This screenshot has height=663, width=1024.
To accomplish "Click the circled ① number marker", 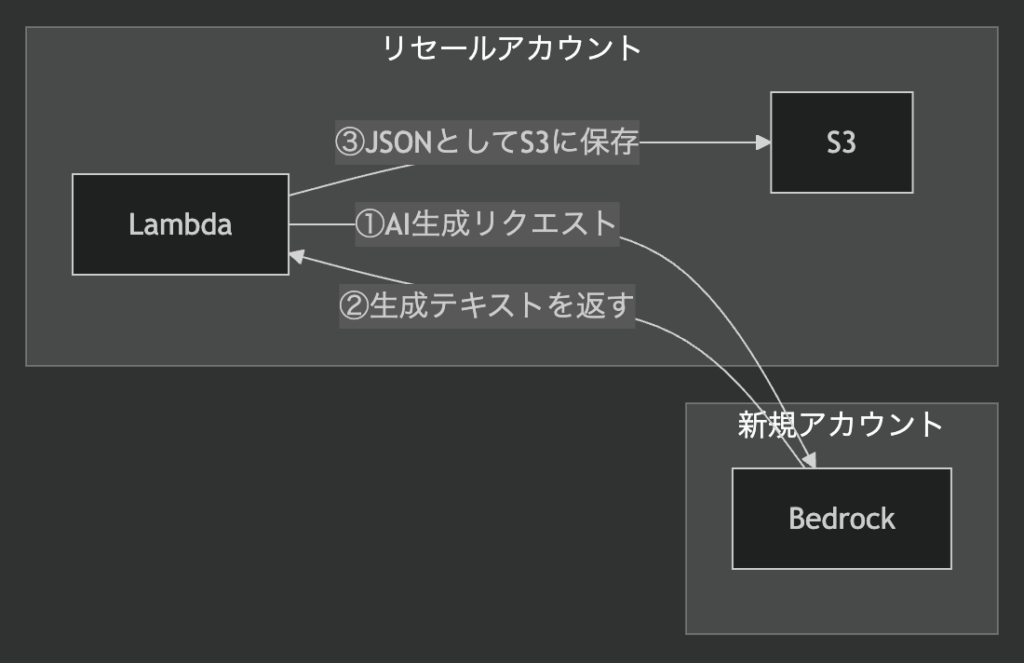I will [369, 224].
